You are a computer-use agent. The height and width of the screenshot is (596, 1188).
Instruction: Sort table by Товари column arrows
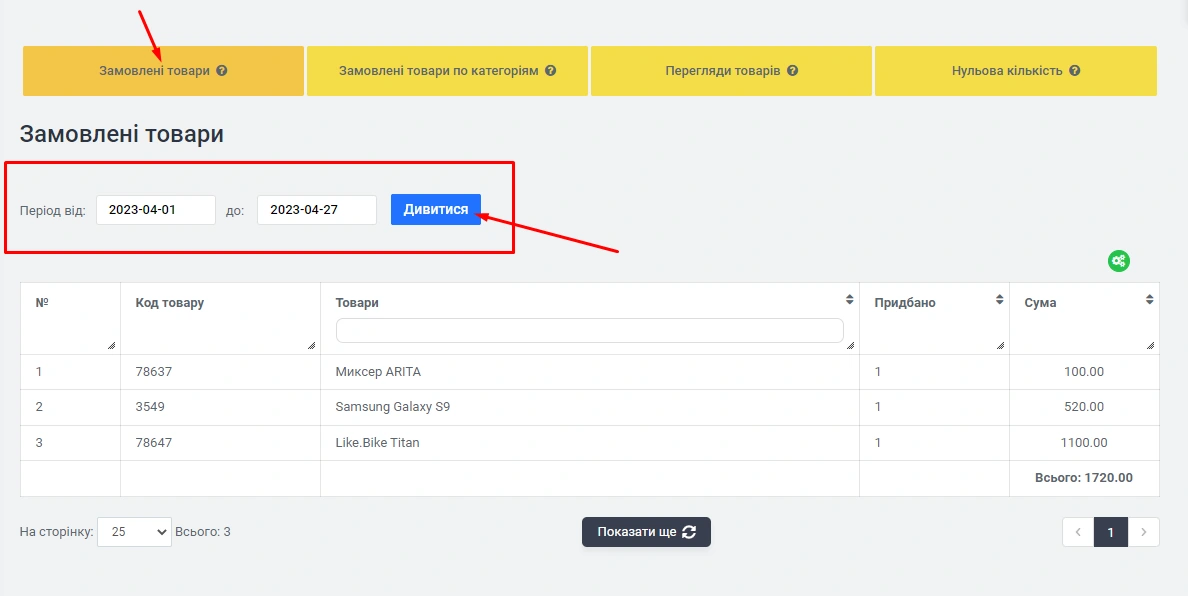point(849,300)
